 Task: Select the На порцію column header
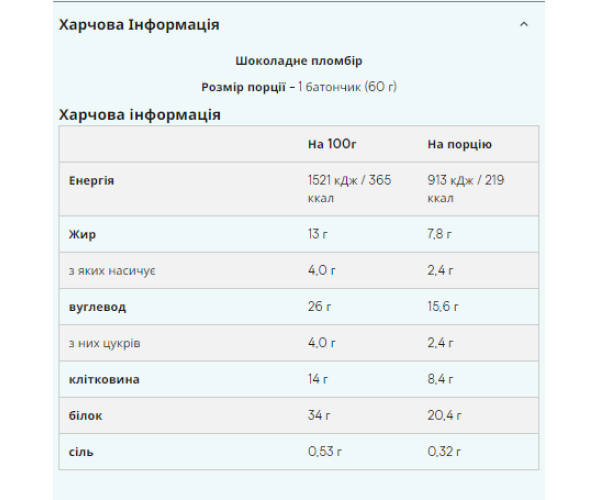tap(459, 144)
